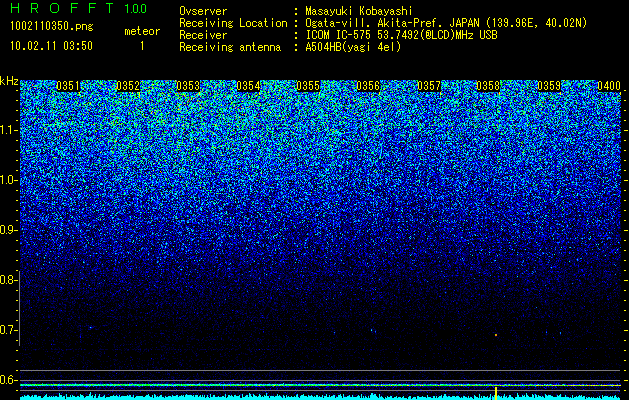Screen dimensions: 629x400
Task: Click the 0357 time marker
Action: point(429,86)
